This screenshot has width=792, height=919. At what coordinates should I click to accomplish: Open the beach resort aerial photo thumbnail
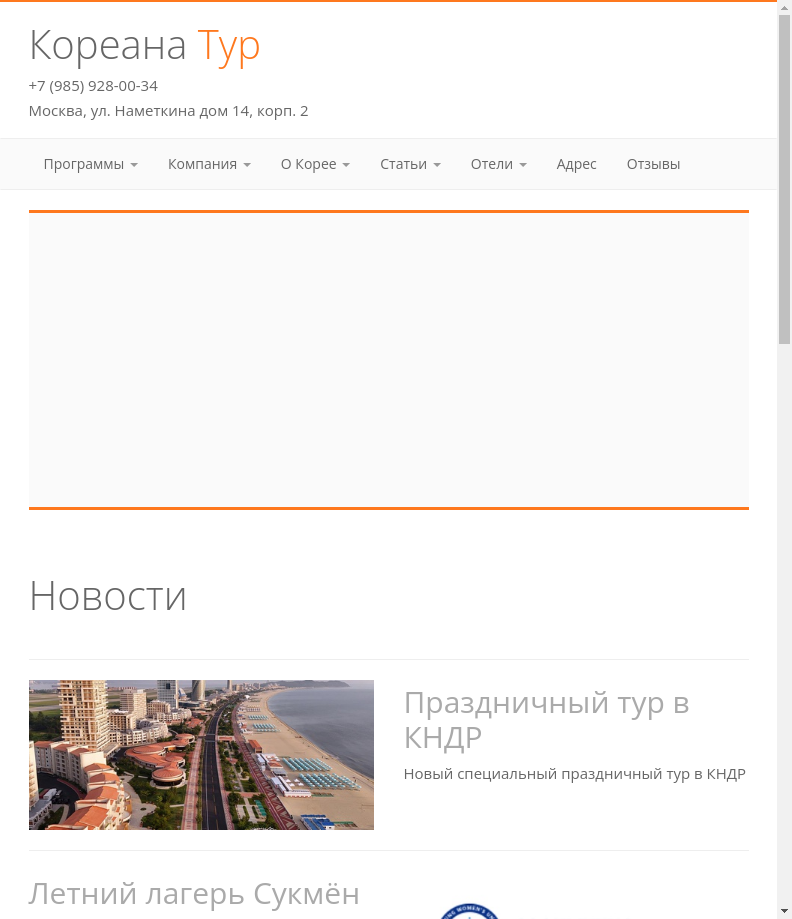coord(201,755)
